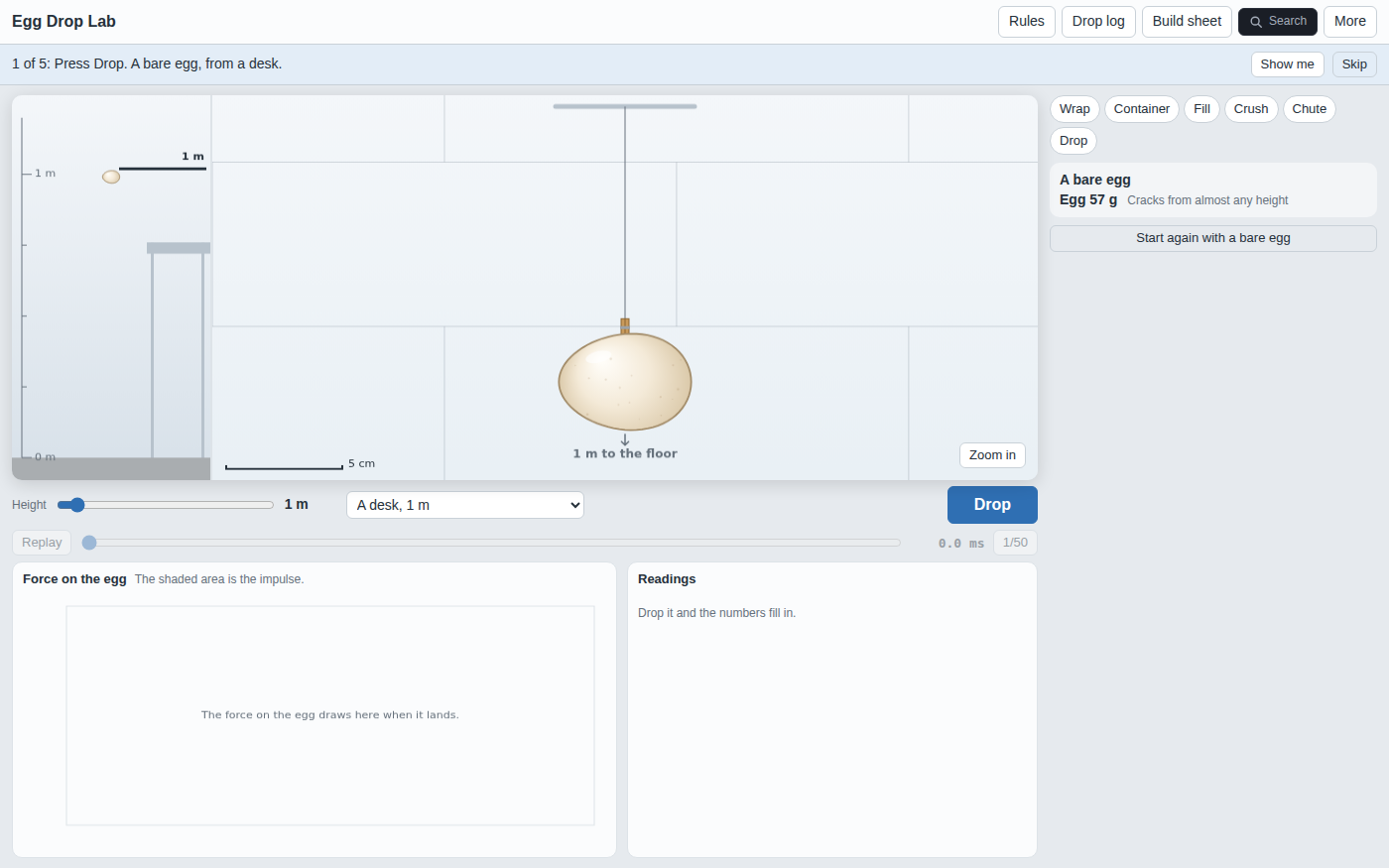Select the Chute tab
The width and height of the screenshot is (1389, 868).
click(1309, 109)
